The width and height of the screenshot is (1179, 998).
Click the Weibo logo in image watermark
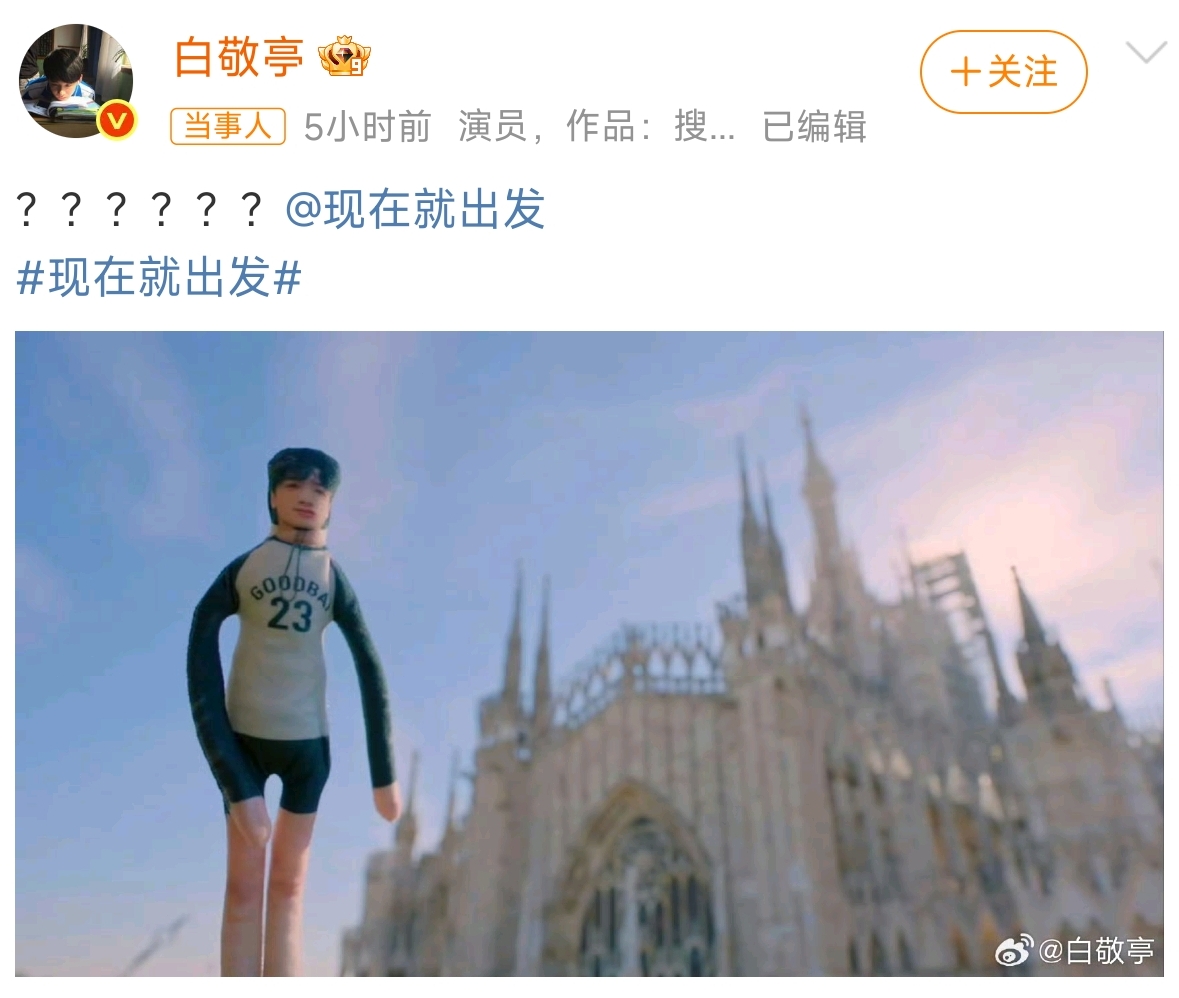pos(1014,951)
